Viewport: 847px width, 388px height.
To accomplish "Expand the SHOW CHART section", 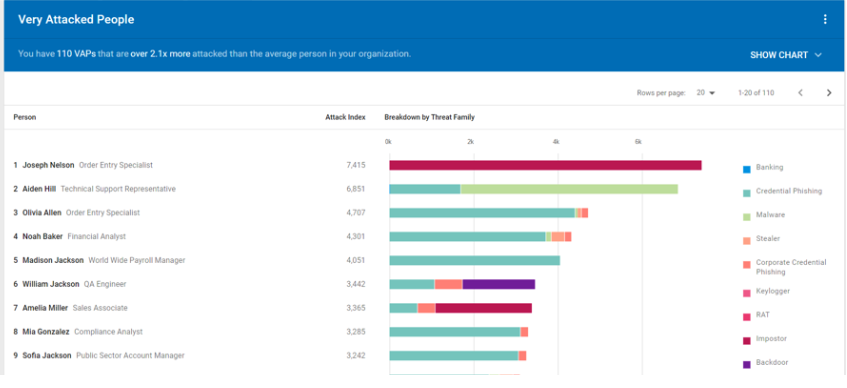I will pyautogui.click(x=786, y=55).
